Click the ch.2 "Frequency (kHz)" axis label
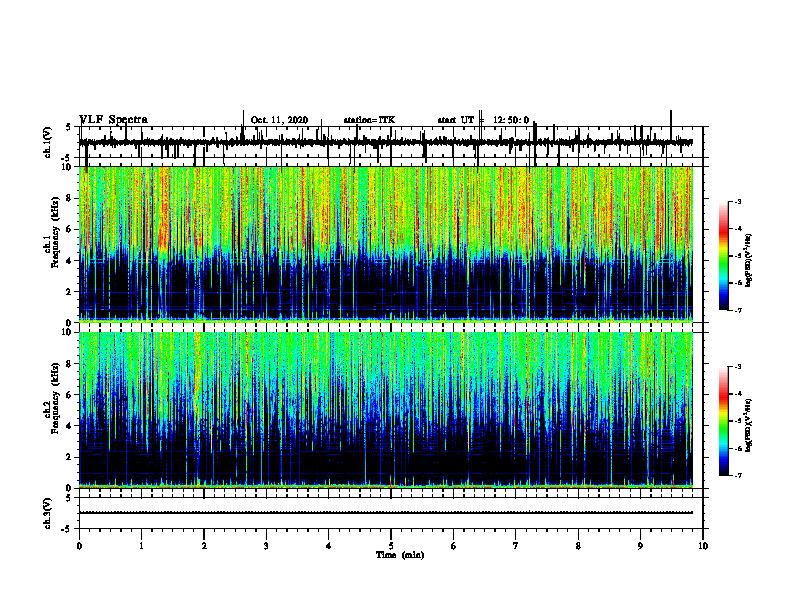Image resolution: width=792 pixels, height=612 pixels. (x=55, y=398)
